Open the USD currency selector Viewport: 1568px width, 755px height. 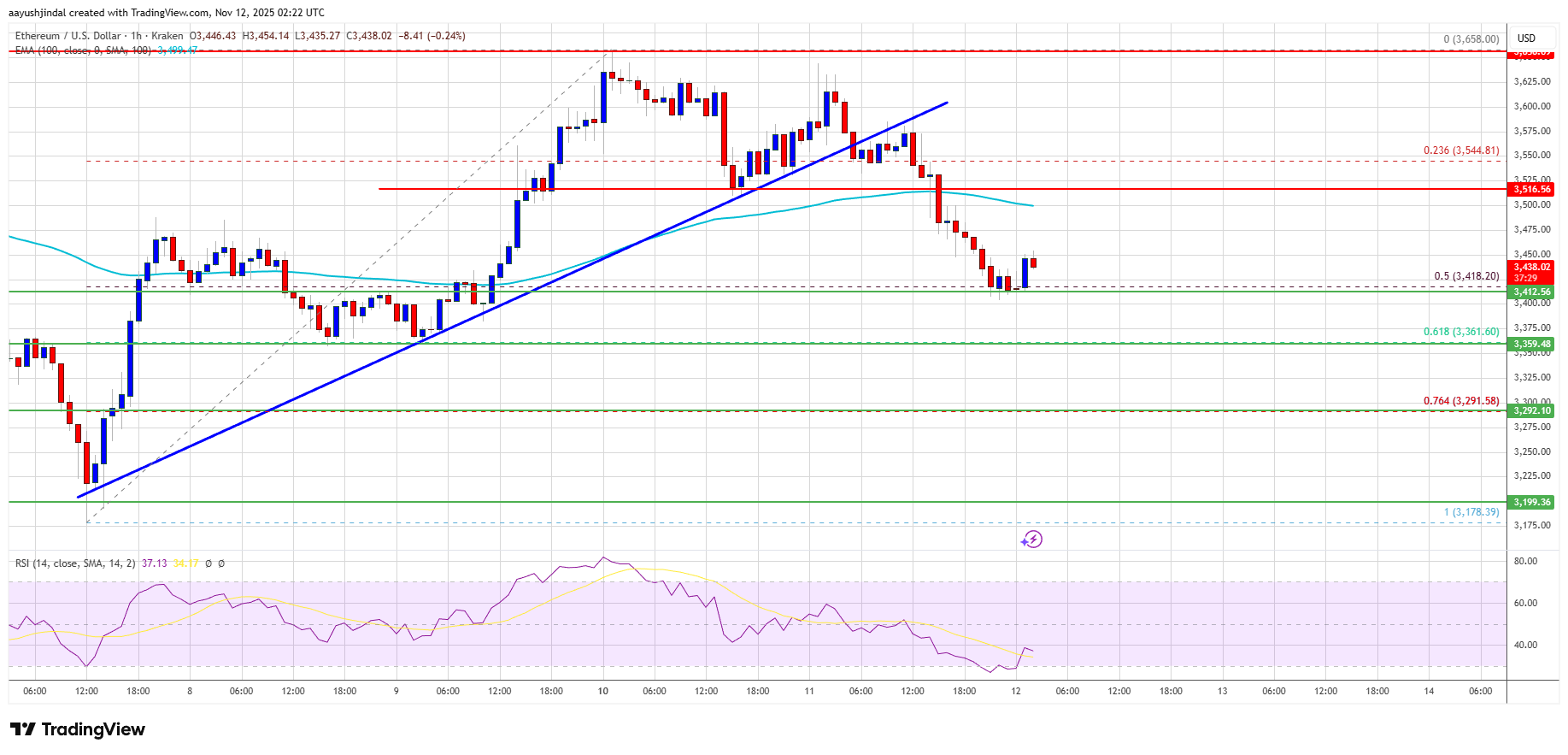click(x=1526, y=38)
